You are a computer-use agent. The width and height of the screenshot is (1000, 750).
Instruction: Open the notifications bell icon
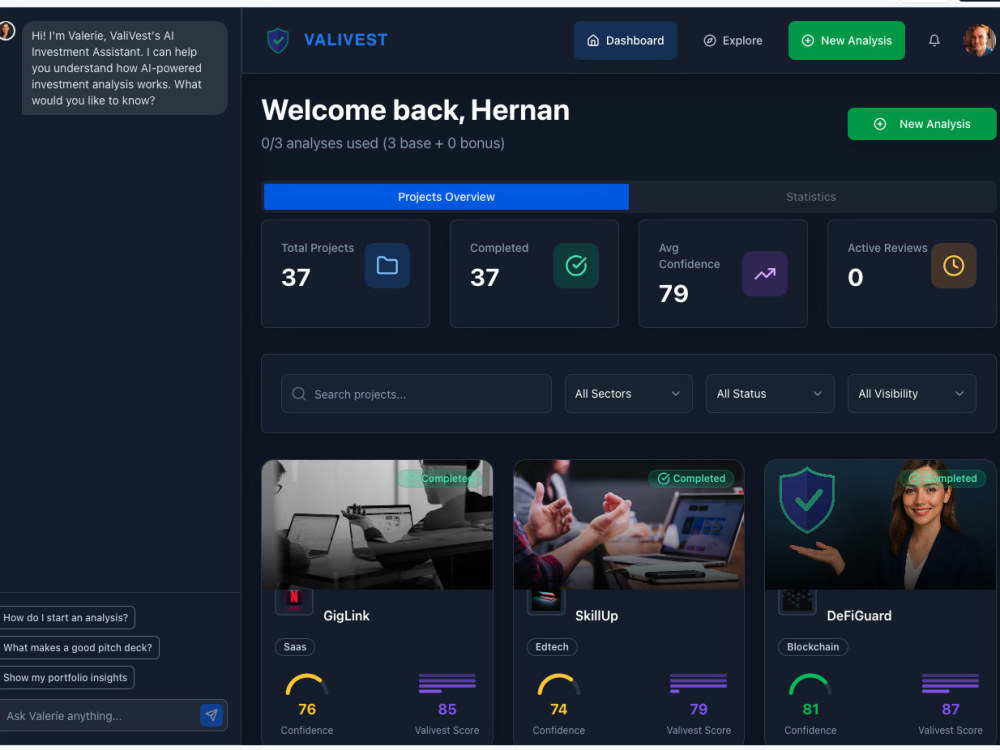[x=934, y=40]
